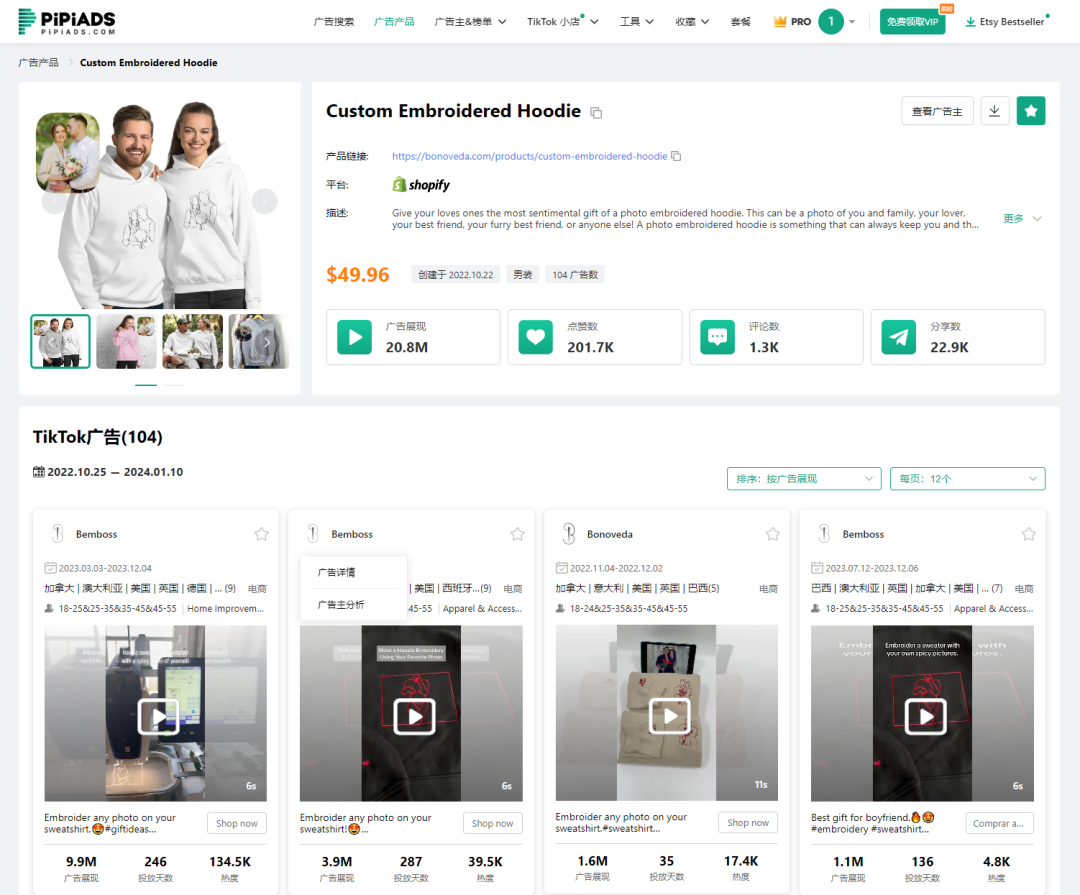This screenshot has height=895, width=1080.
Task: Click Shop now on 3.9M ad card
Action: (492, 823)
